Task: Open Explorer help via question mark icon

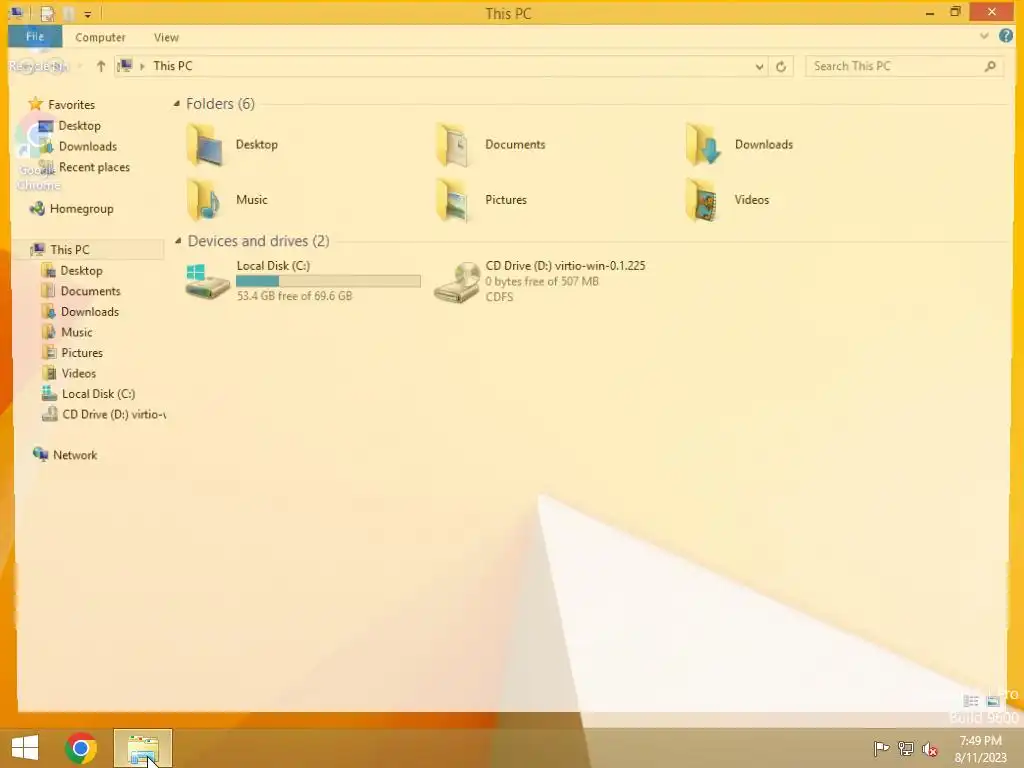Action: (1006, 36)
